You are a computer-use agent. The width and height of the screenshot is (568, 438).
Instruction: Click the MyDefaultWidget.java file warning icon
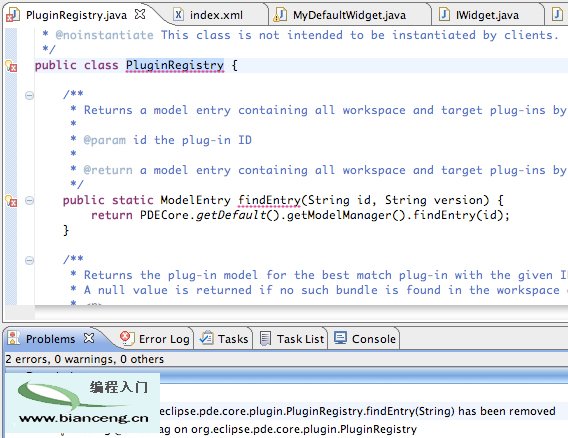[x=280, y=15]
